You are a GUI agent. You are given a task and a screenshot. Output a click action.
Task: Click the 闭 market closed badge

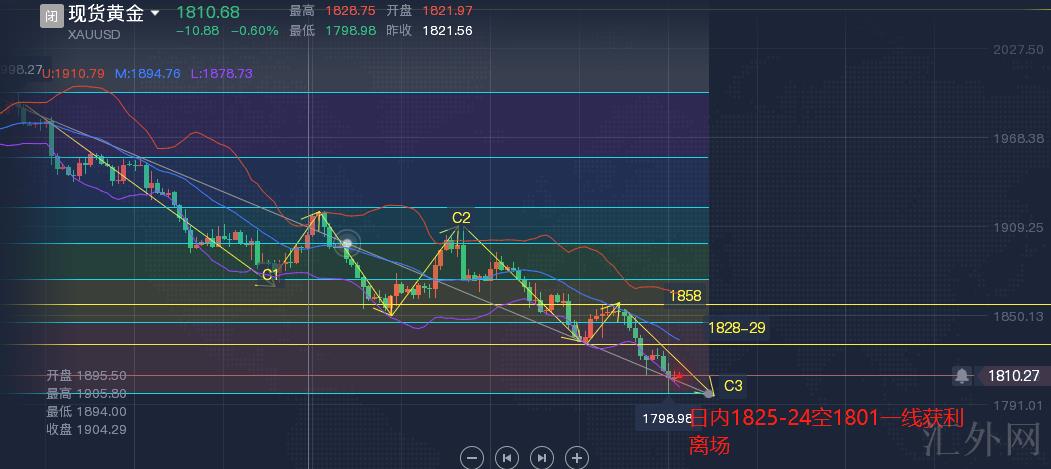tap(51, 15)
